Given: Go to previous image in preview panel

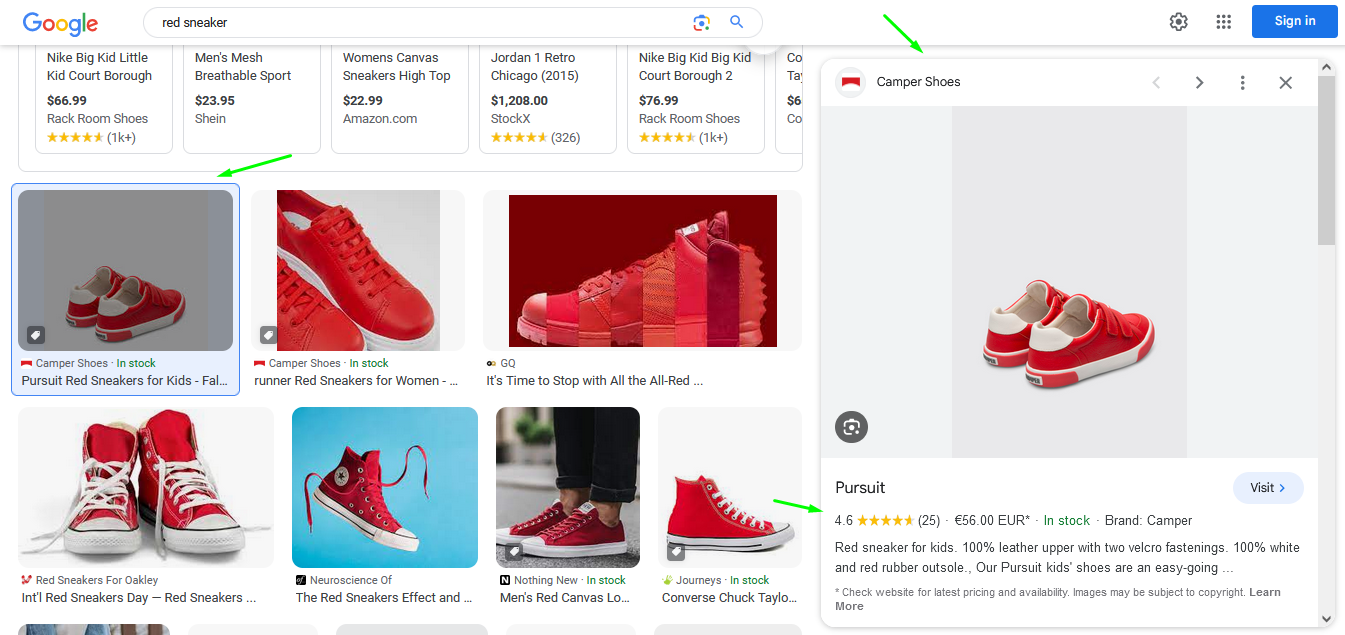Looking at the screenshot, I should 1156,83.
